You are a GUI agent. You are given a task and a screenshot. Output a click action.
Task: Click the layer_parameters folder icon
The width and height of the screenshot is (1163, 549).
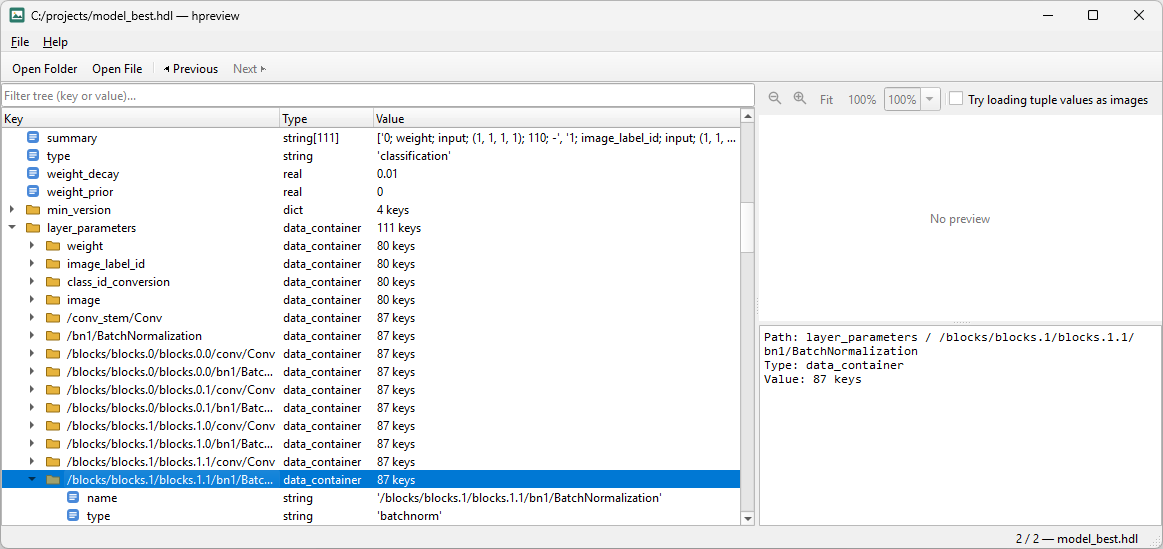pos(33,228)
